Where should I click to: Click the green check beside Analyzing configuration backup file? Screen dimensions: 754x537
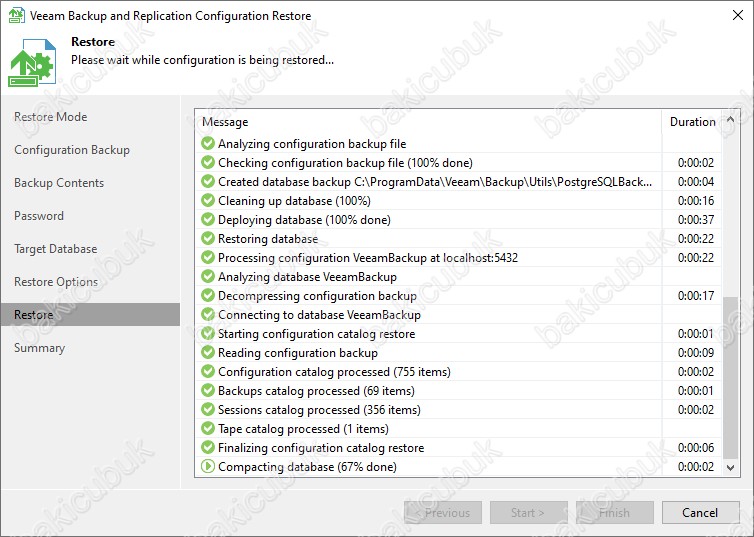[208, 143]
